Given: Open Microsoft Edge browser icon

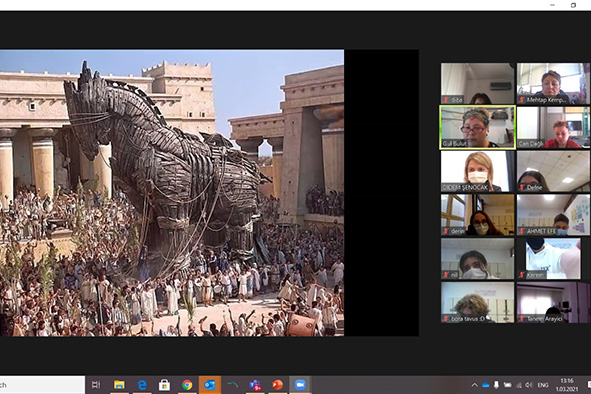Looking at the screenshot, I should tap(142, 385).
